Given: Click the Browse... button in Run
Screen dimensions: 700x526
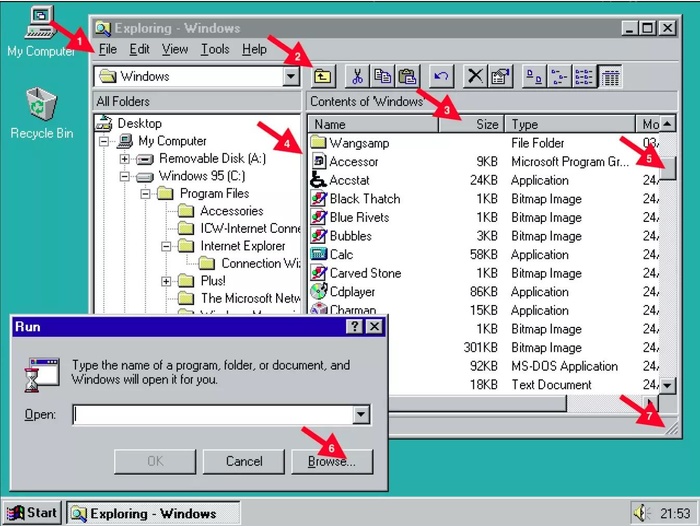Looking at the screenshot, I should pyautogui.click(x=331, y=461).
